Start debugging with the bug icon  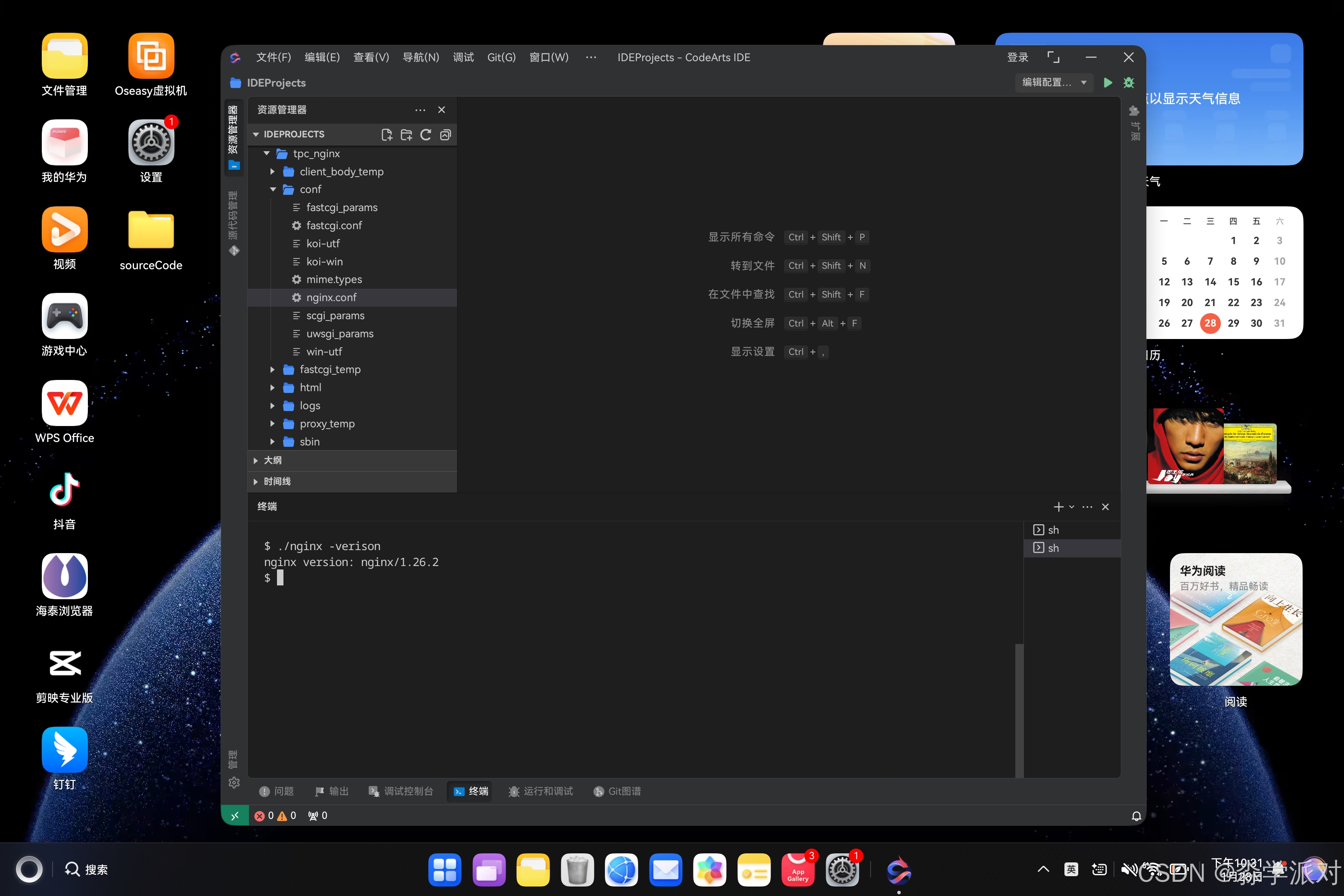pos(1129,82)
